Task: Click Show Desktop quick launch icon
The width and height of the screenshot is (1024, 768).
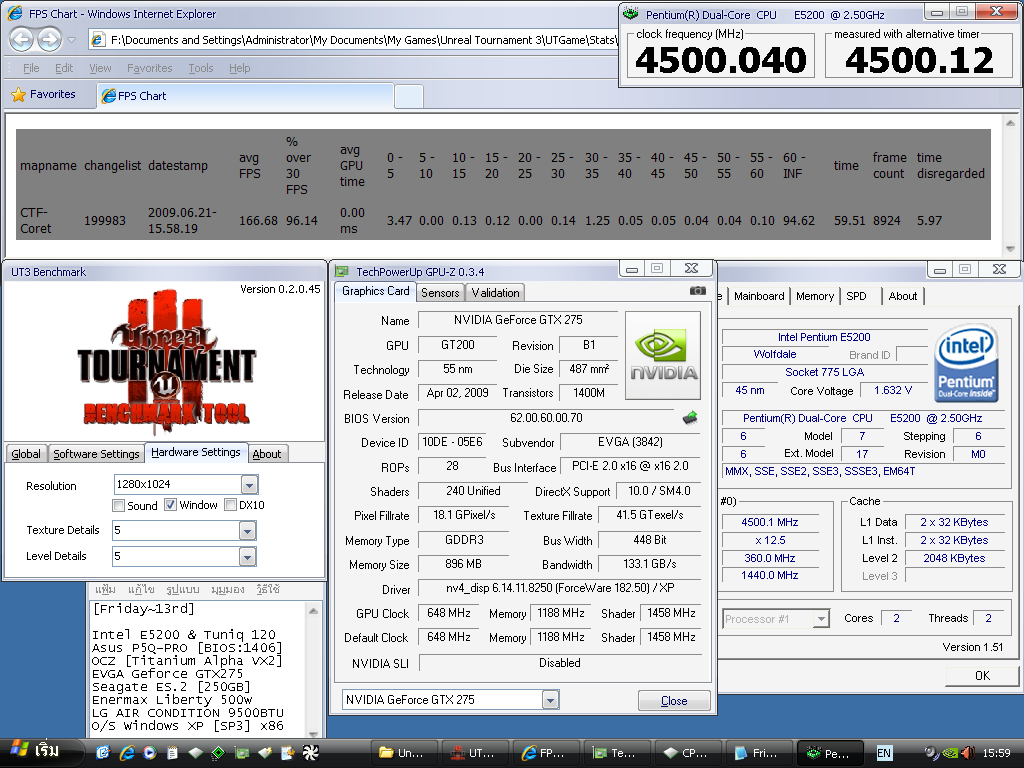Action: 103,753
